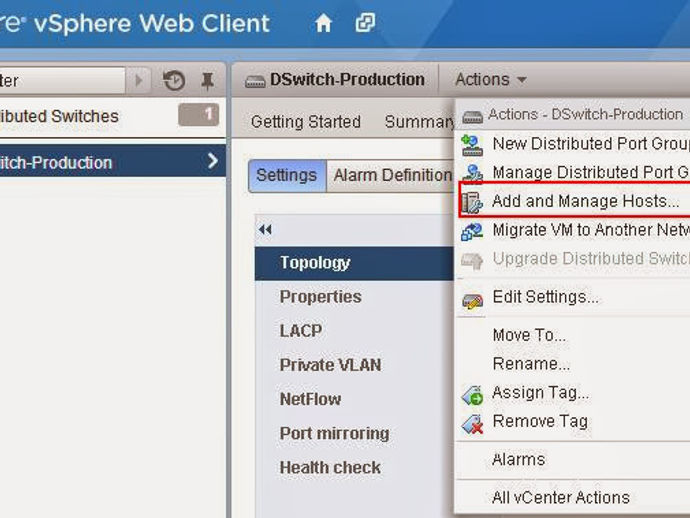Select the Settings sub-tab
This screenshot has width=690, height=518.
click(287, 176)
